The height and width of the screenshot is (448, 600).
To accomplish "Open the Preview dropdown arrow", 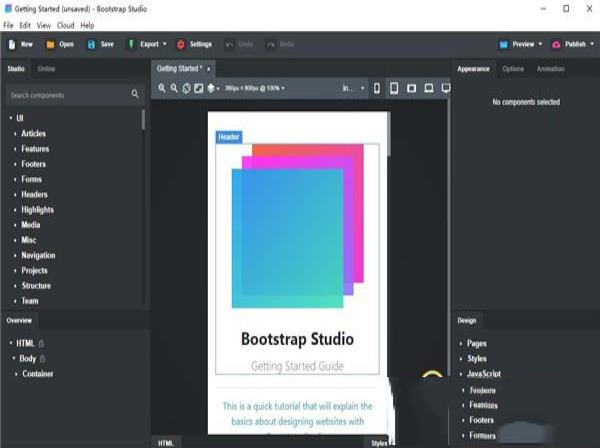I will tap(540, 44).
